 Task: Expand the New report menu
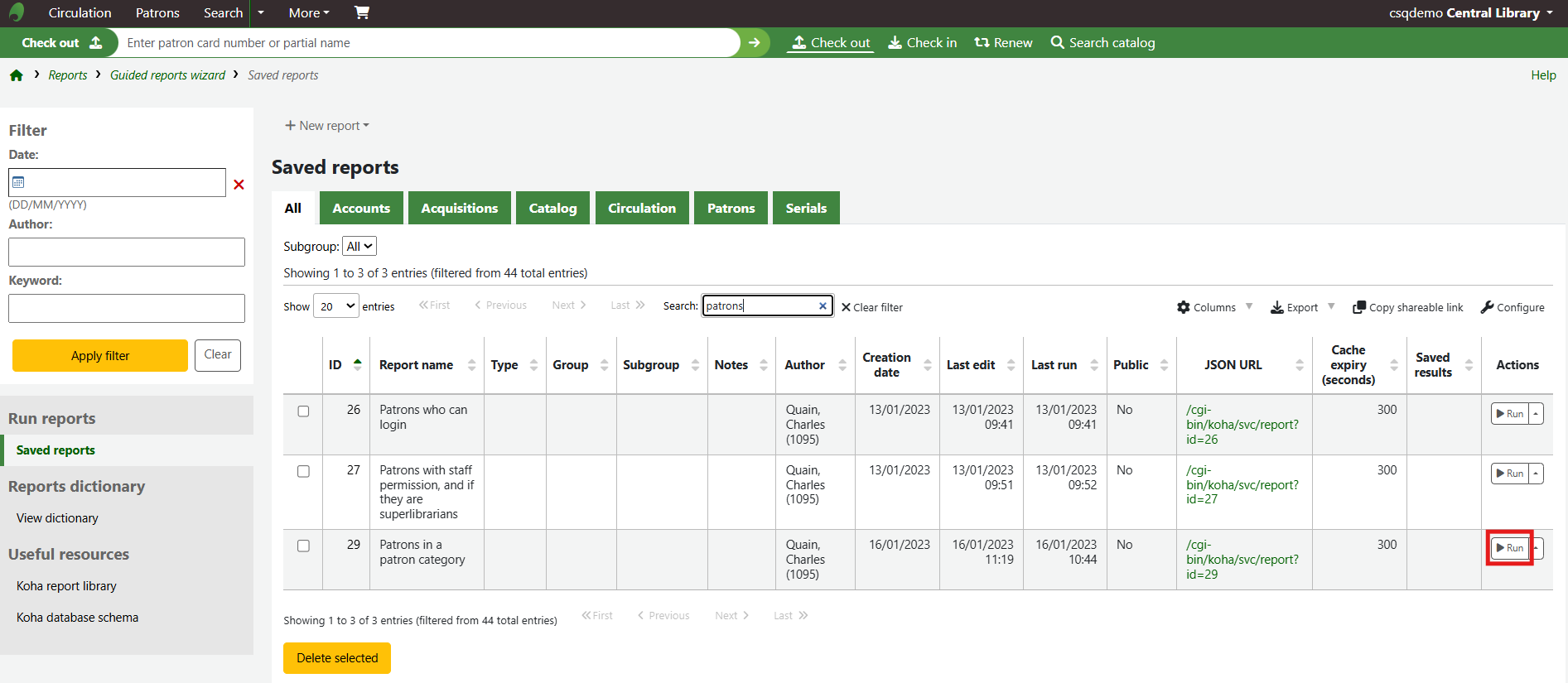point(327,126)
